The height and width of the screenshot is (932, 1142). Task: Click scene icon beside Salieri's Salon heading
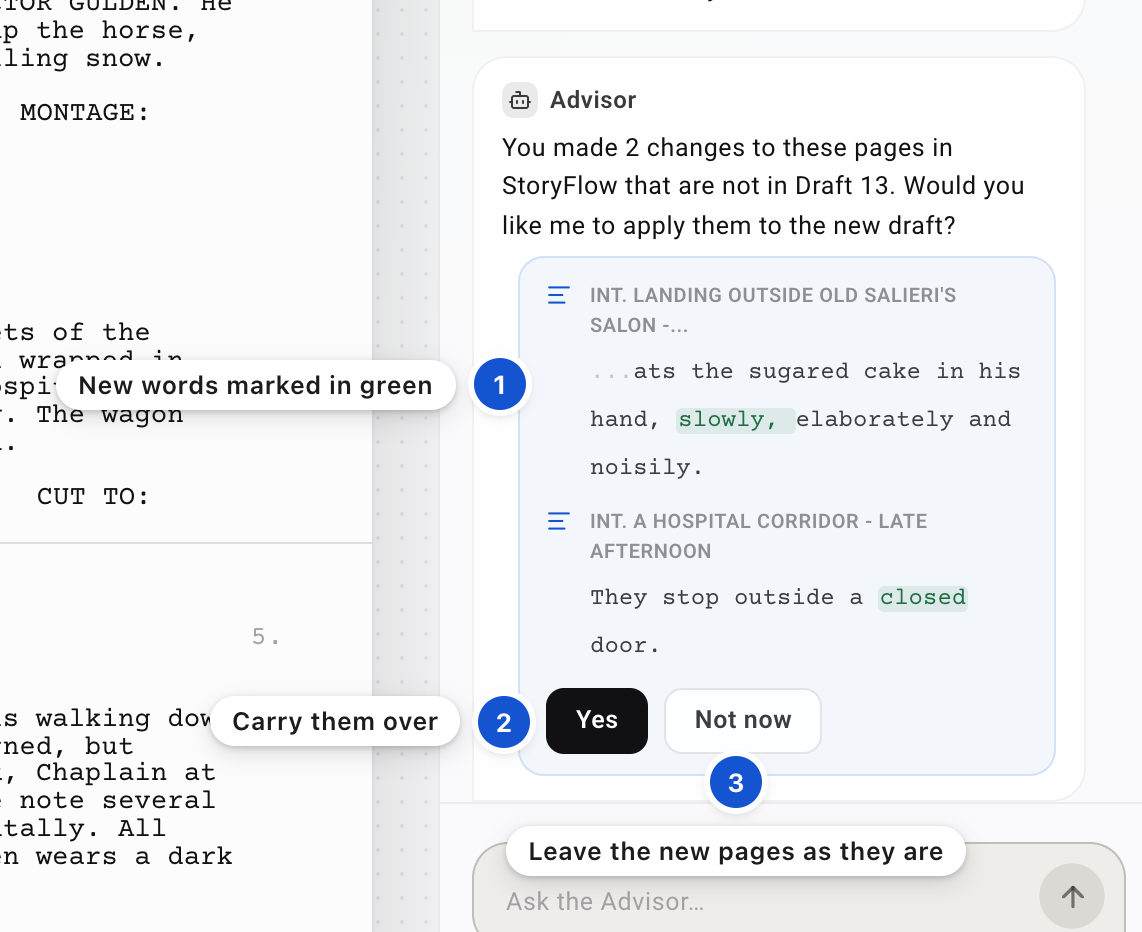click(x=559, y=295)
